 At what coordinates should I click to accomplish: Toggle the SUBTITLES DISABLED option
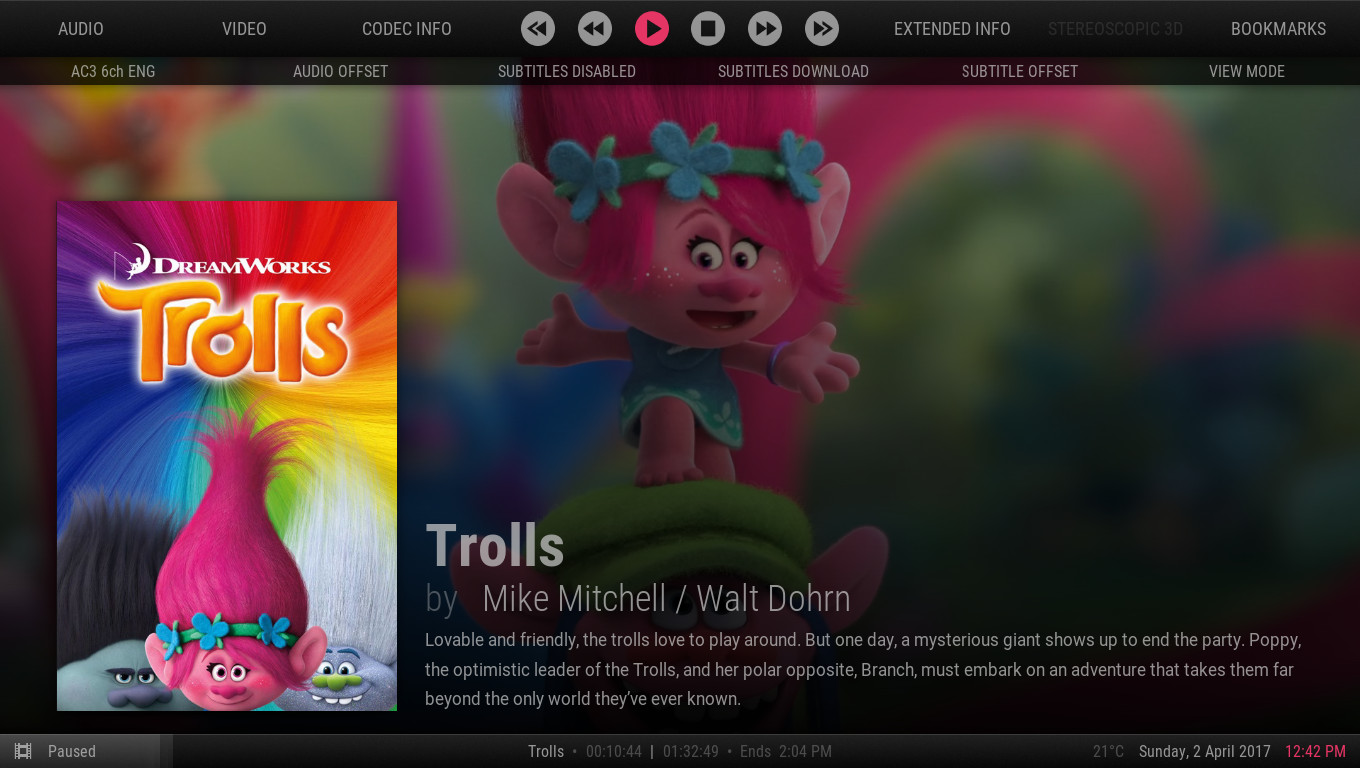[567, 71]
